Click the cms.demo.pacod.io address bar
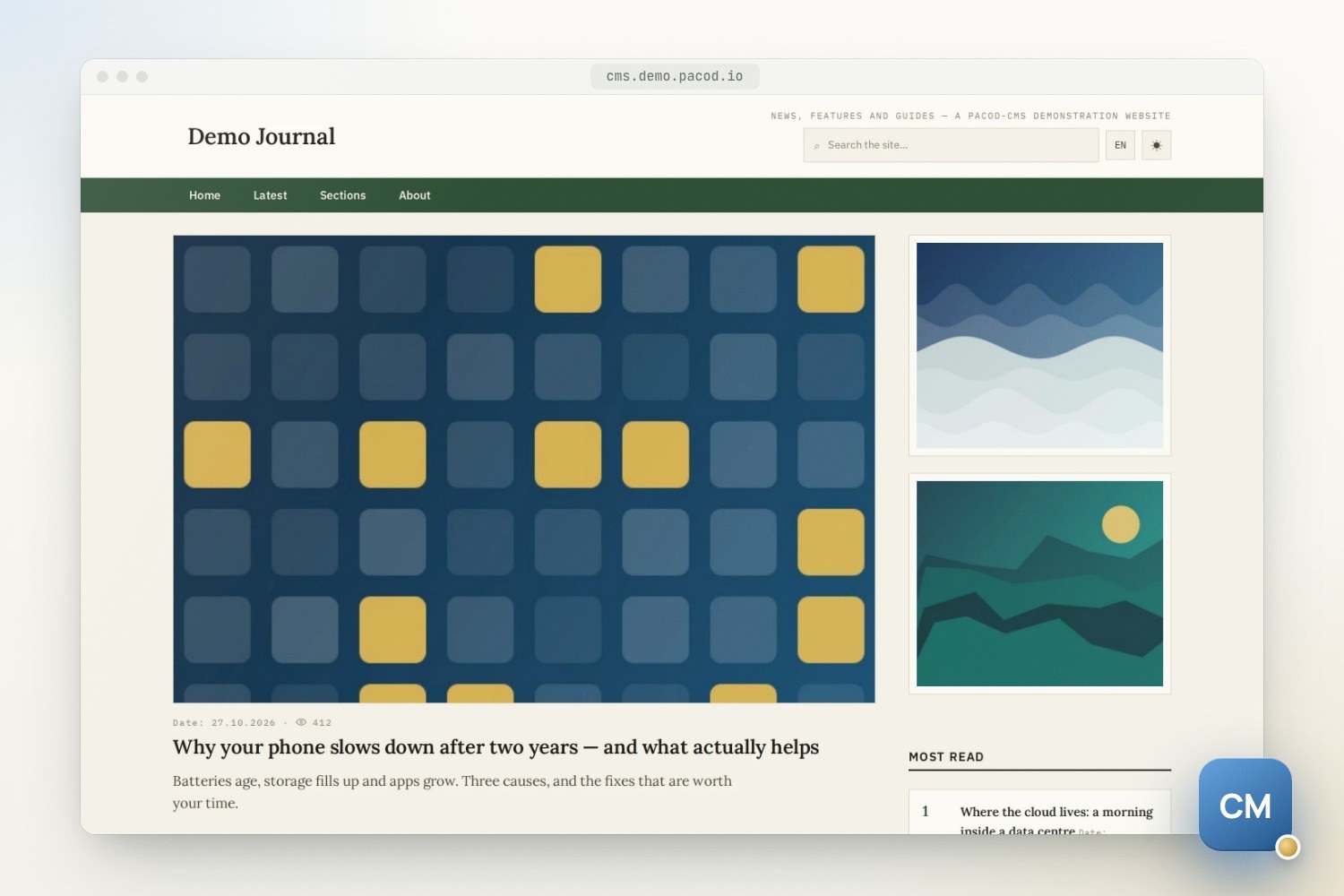Image resolution: width=1344 pixels, height=896 pixels. coord(675,76)
